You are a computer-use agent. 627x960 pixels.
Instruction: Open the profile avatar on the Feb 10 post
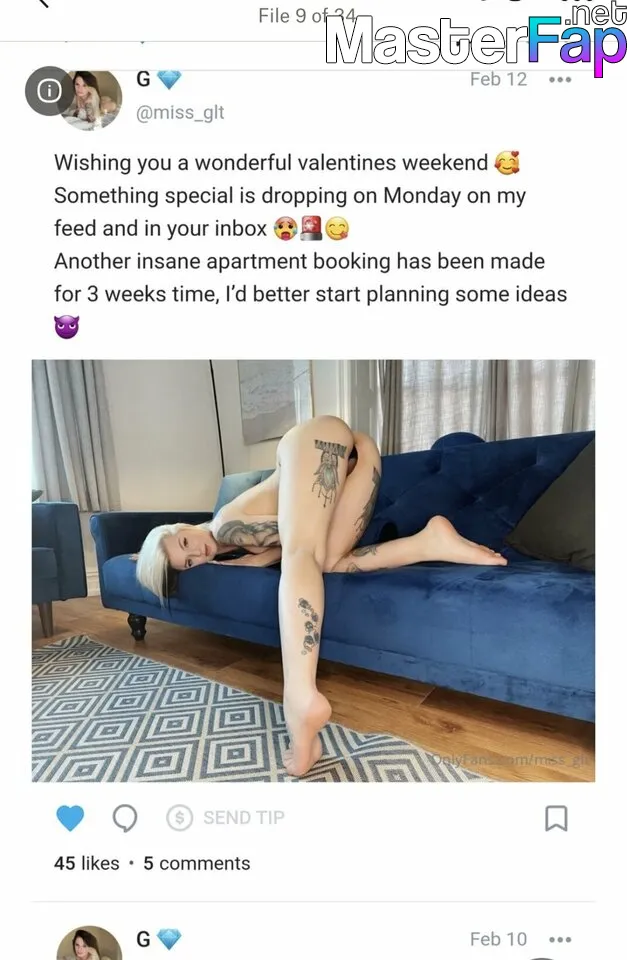89,943
